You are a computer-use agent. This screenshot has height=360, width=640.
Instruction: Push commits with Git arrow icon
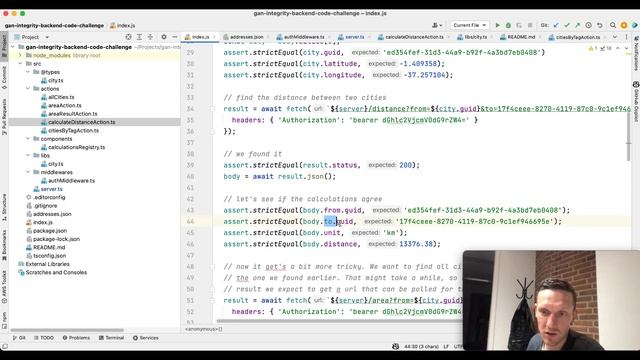(x=578, y=25)
